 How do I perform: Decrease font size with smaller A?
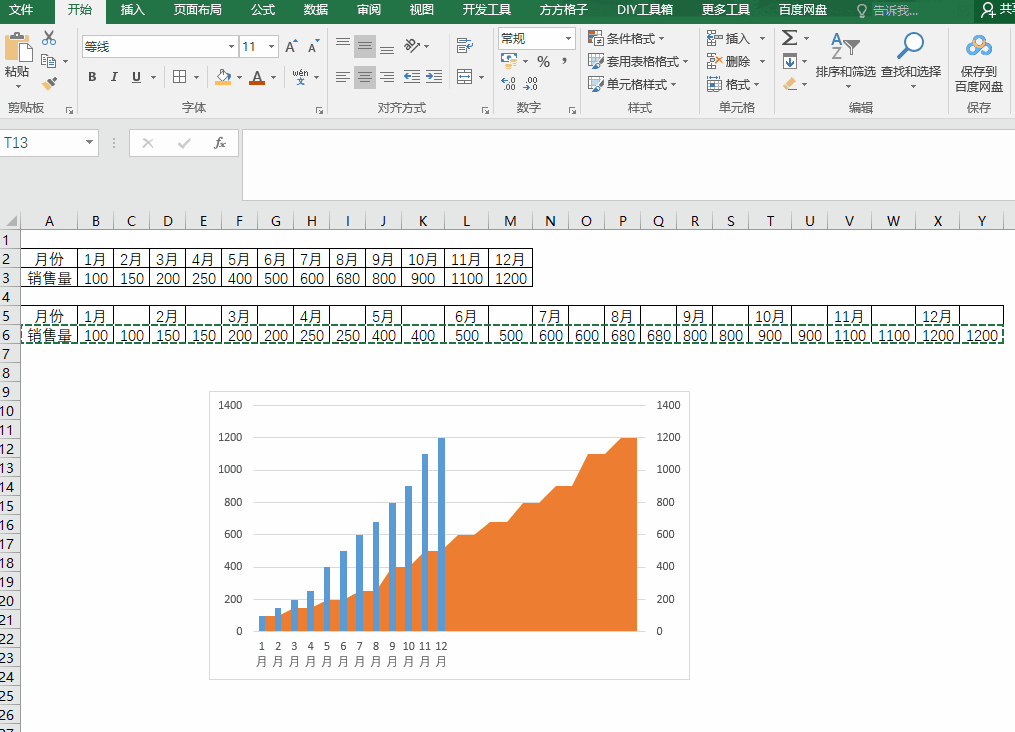313,46
